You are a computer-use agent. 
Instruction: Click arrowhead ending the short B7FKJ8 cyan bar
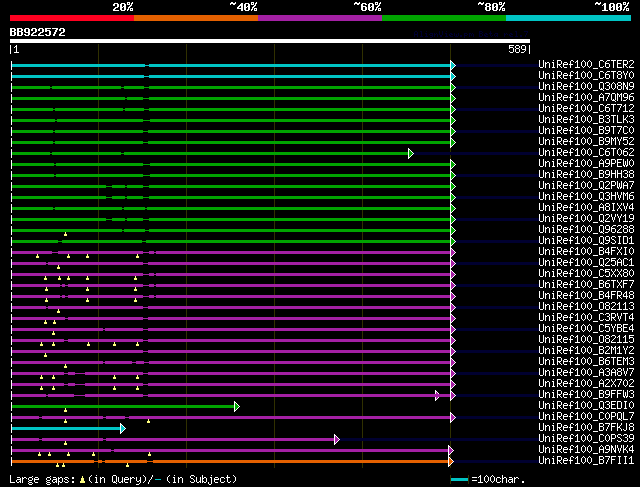(122, 428)
